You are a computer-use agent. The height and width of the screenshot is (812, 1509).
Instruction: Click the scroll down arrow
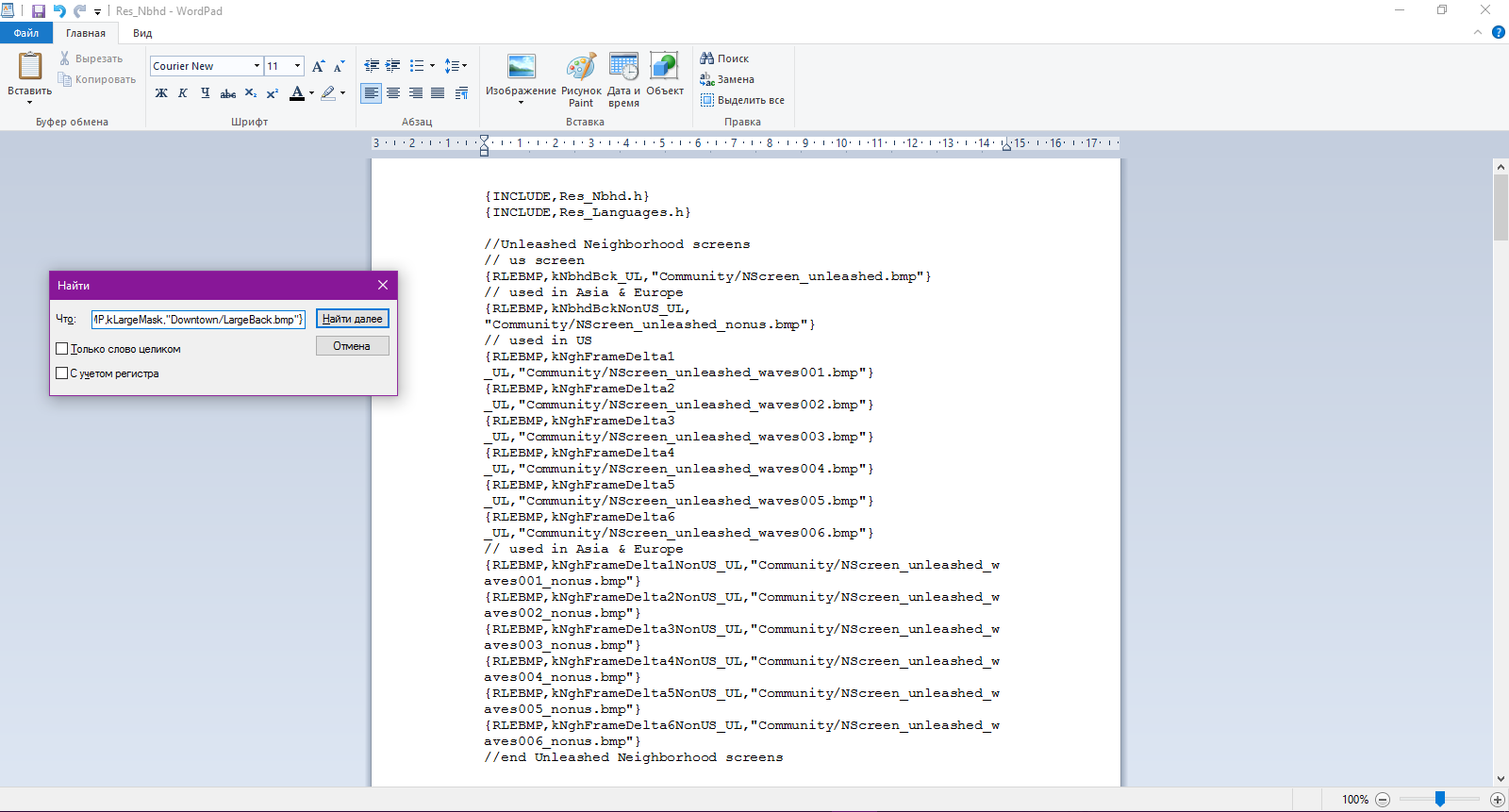click(x=1501, y=779)
